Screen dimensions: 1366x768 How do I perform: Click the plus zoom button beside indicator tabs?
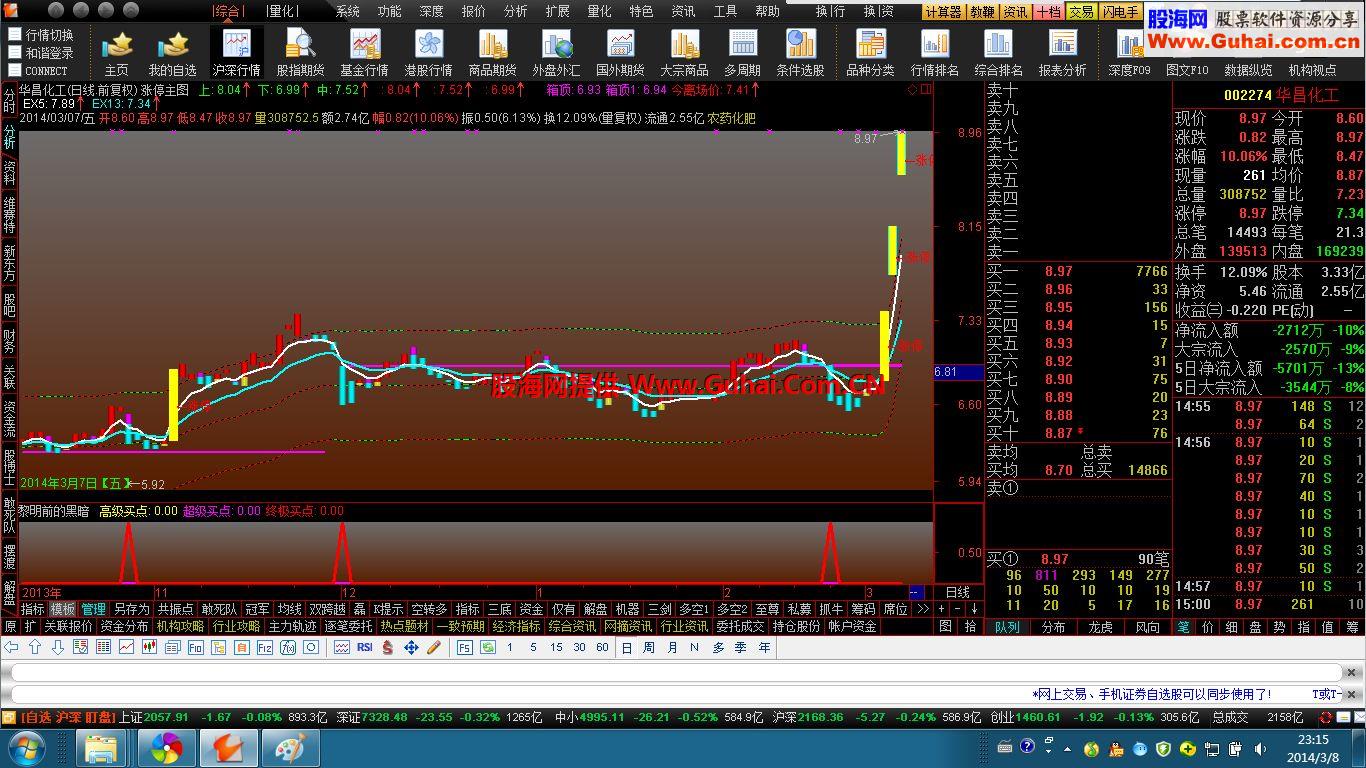tap(941, 609)
